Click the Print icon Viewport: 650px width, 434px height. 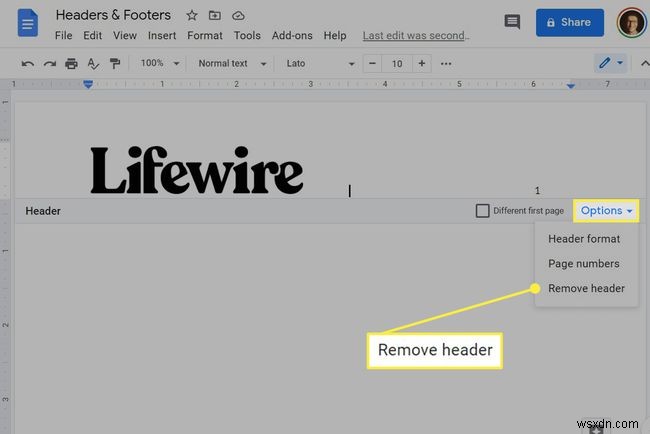[x=71, y=64]
